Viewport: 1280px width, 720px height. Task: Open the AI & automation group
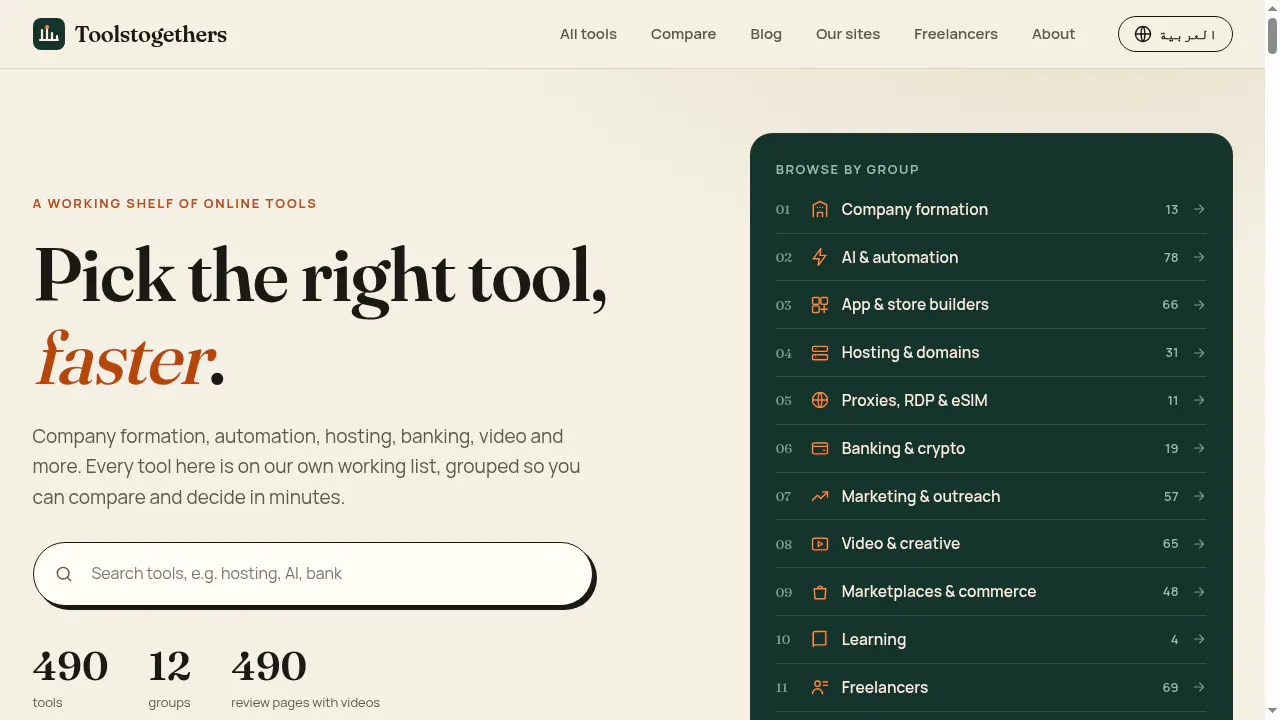991,257
